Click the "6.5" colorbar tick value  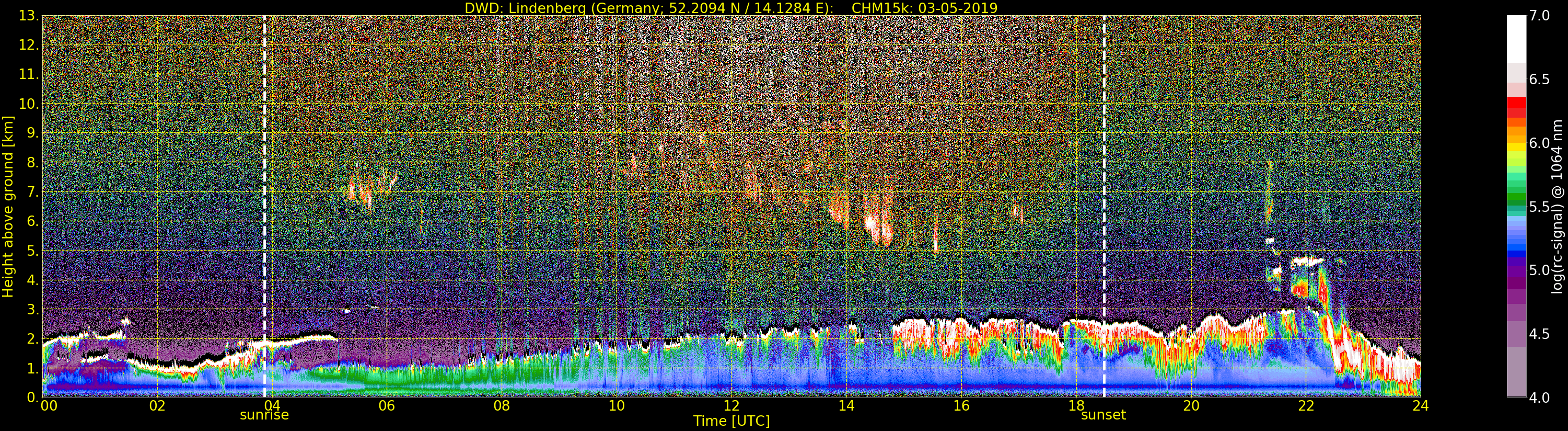pos(1539,80)
